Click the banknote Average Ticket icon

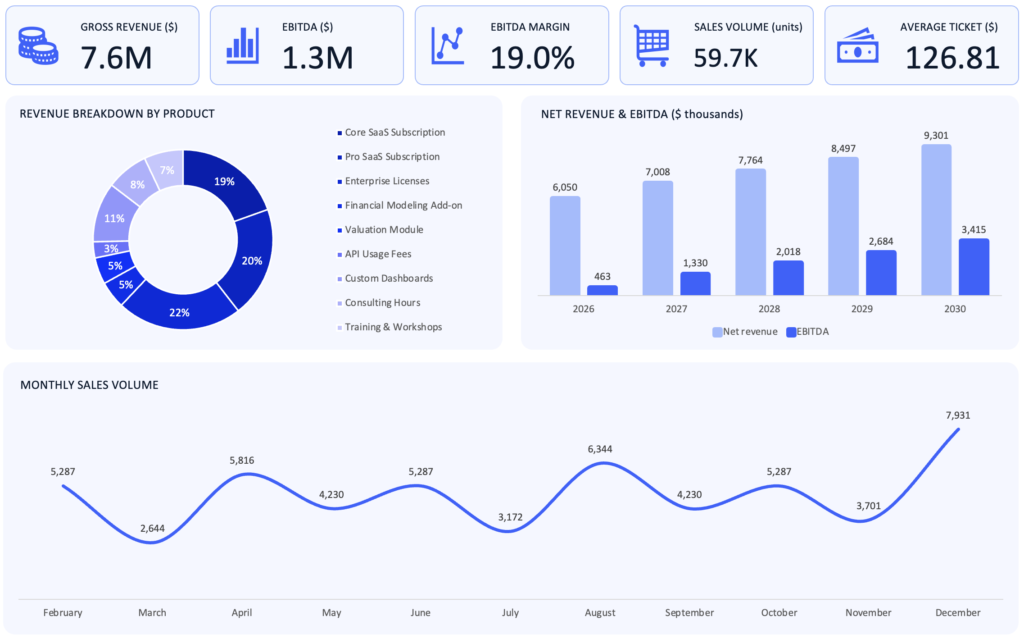[x=857, y=46]
